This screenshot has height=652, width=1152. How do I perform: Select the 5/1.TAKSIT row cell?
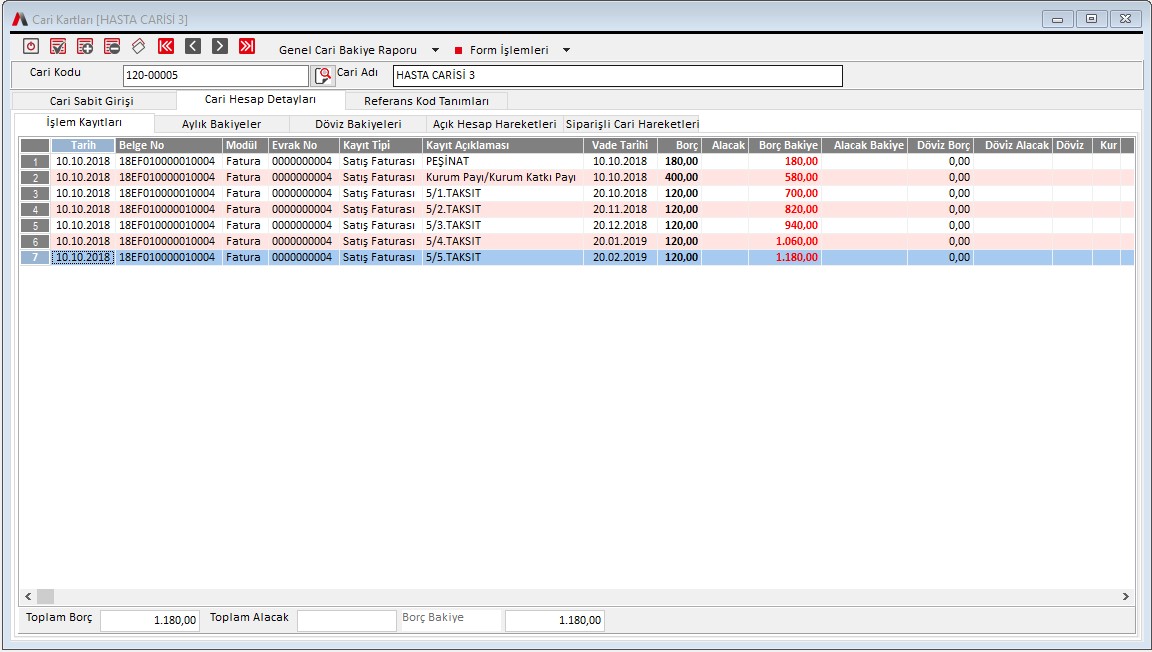(503, 193)
